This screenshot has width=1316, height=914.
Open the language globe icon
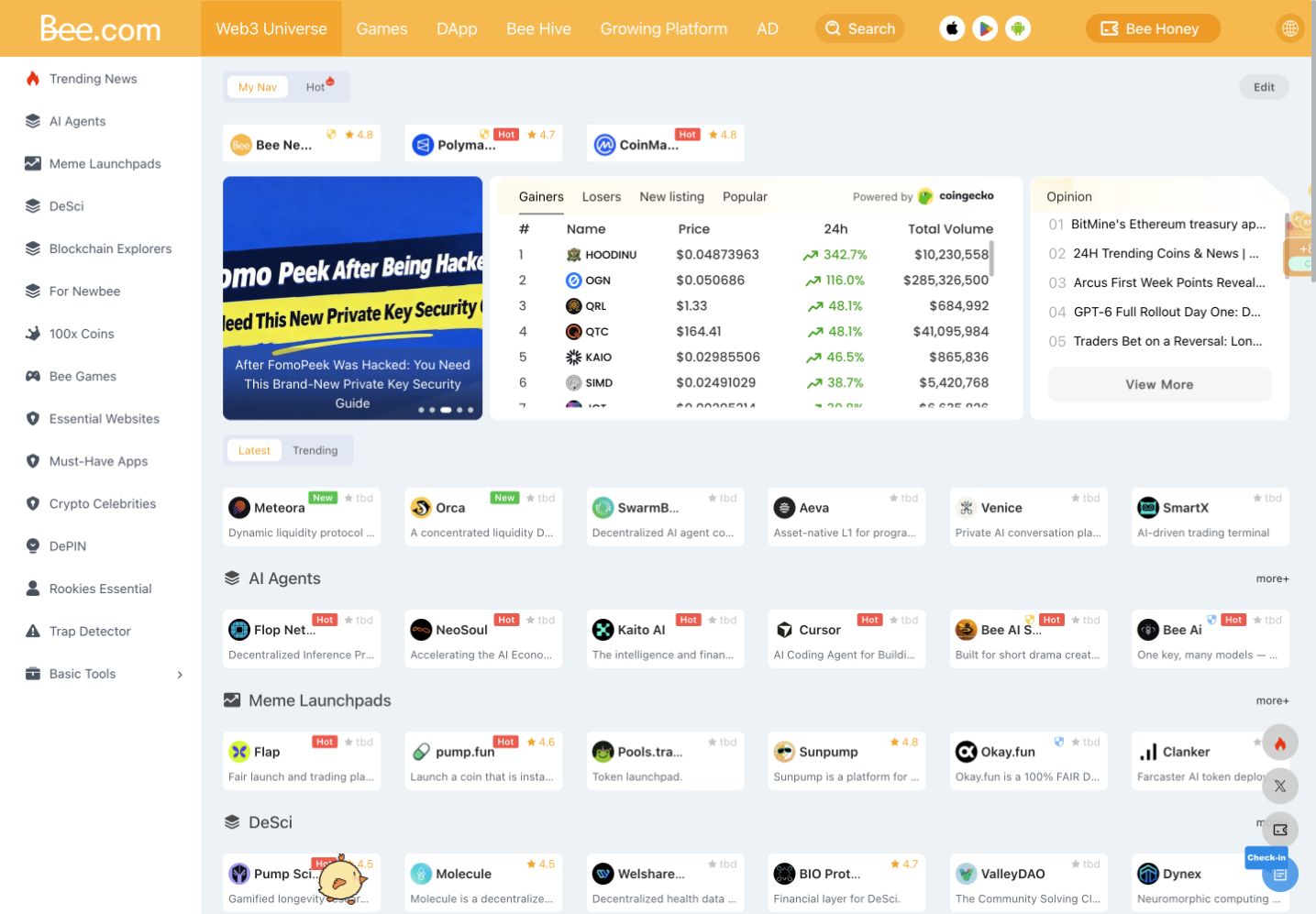(1289, 28)
